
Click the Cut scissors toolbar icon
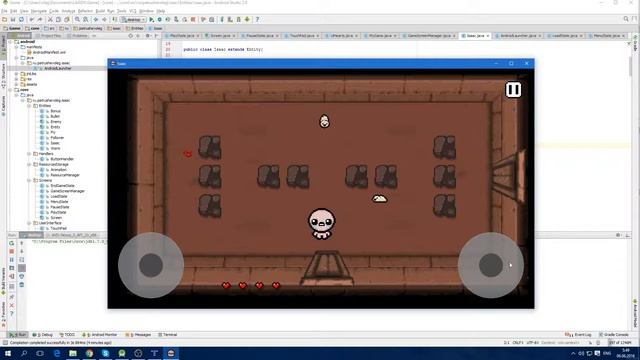click(50, 19)
